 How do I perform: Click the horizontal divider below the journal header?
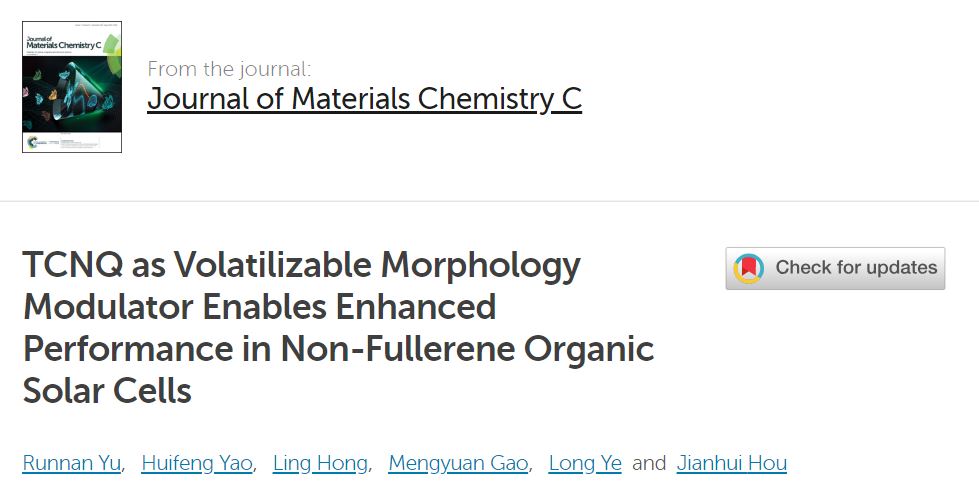click(x=490, y=201)
